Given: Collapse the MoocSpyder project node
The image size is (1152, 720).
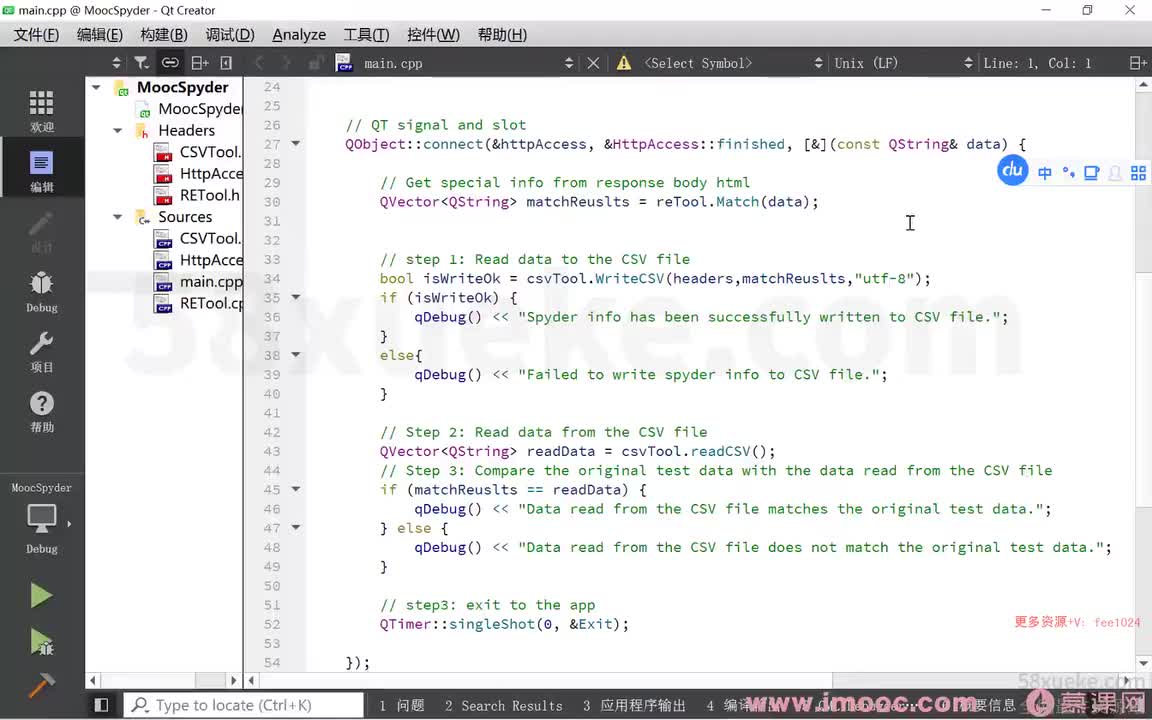Looking at the screenshot, I should coord(96,87).
